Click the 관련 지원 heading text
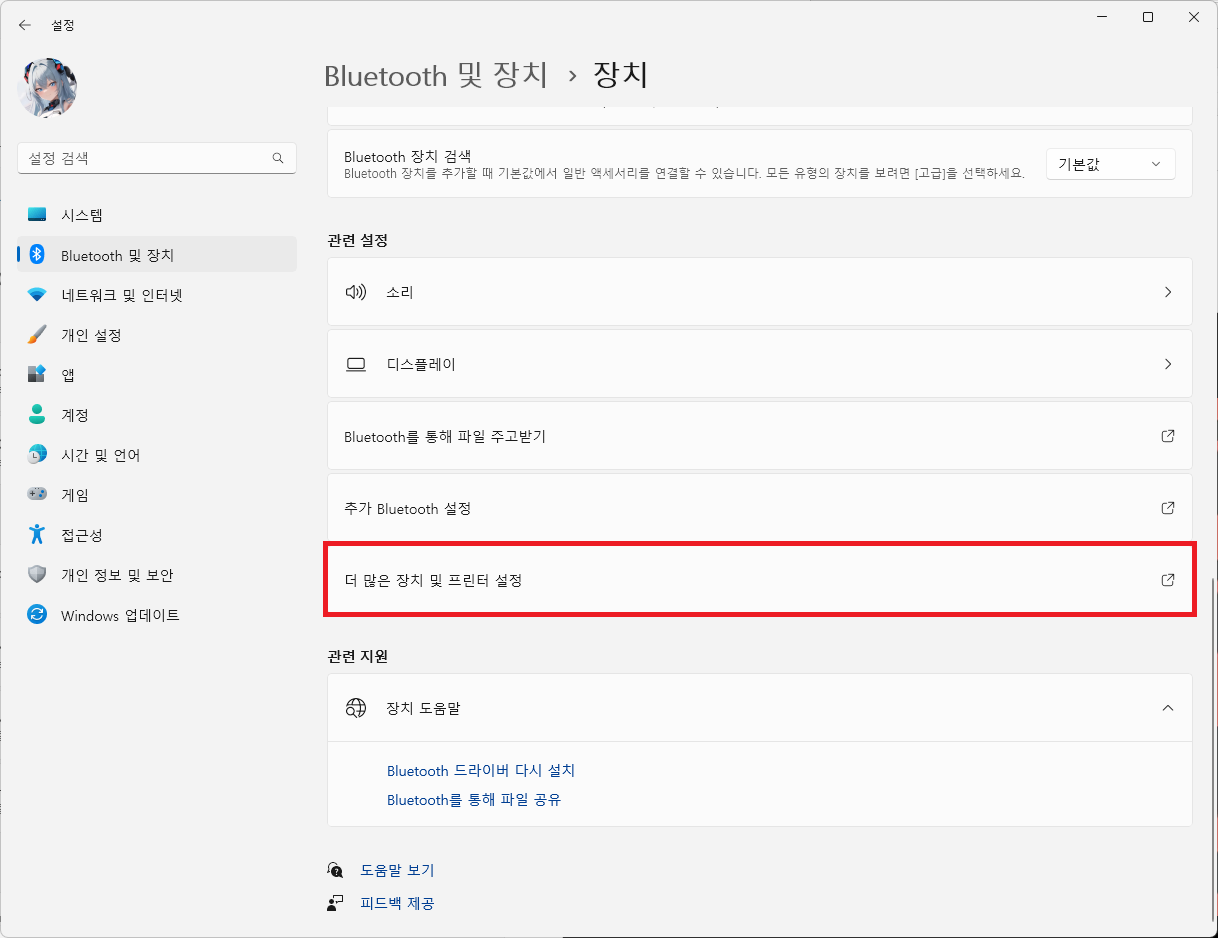This screenshot has width=1218, height=938. point(357,656)
